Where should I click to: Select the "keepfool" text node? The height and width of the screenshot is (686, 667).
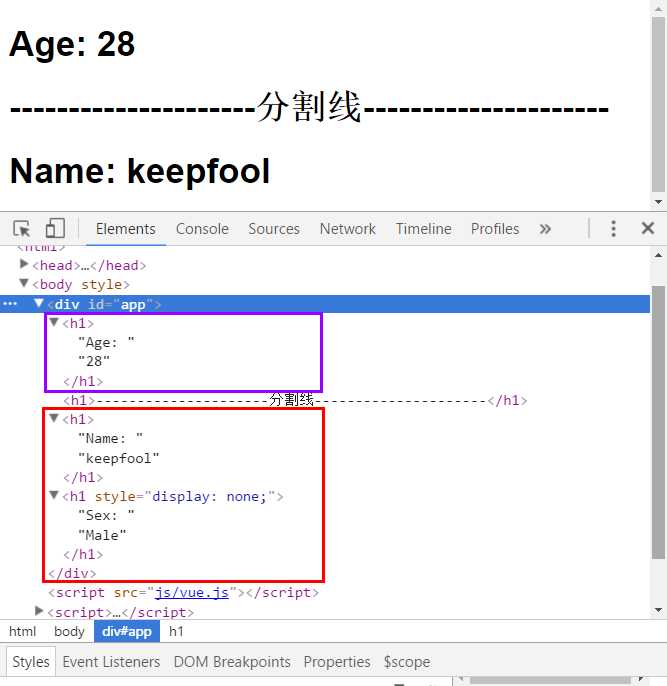pyautogui.click(x=119, y=458)
